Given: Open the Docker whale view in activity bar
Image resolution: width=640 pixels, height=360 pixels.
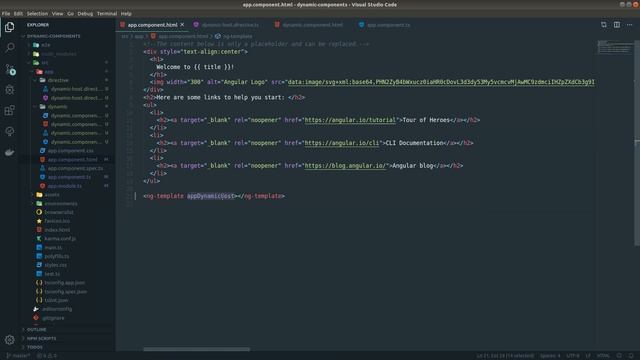Looking at the screenshot, I should (9, 152).
